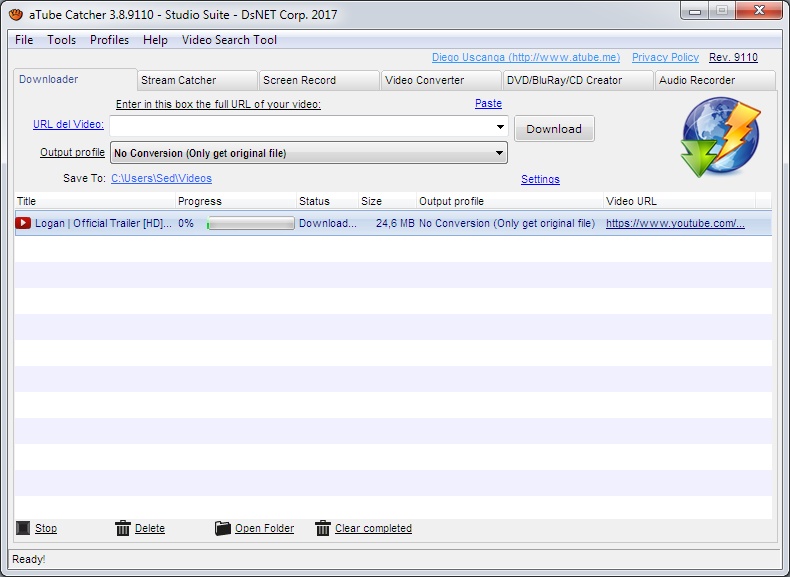
Task: Click the Ready! status bar text
Action: point(29,559)
